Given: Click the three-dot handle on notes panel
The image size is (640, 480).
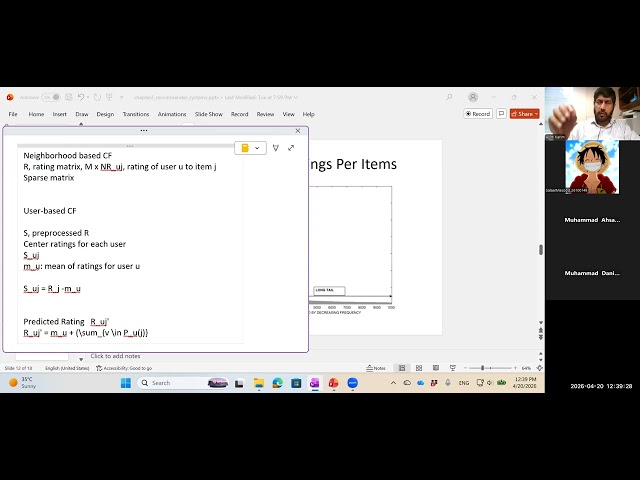Looking at the screenshot, I should (x=144, y=131).
